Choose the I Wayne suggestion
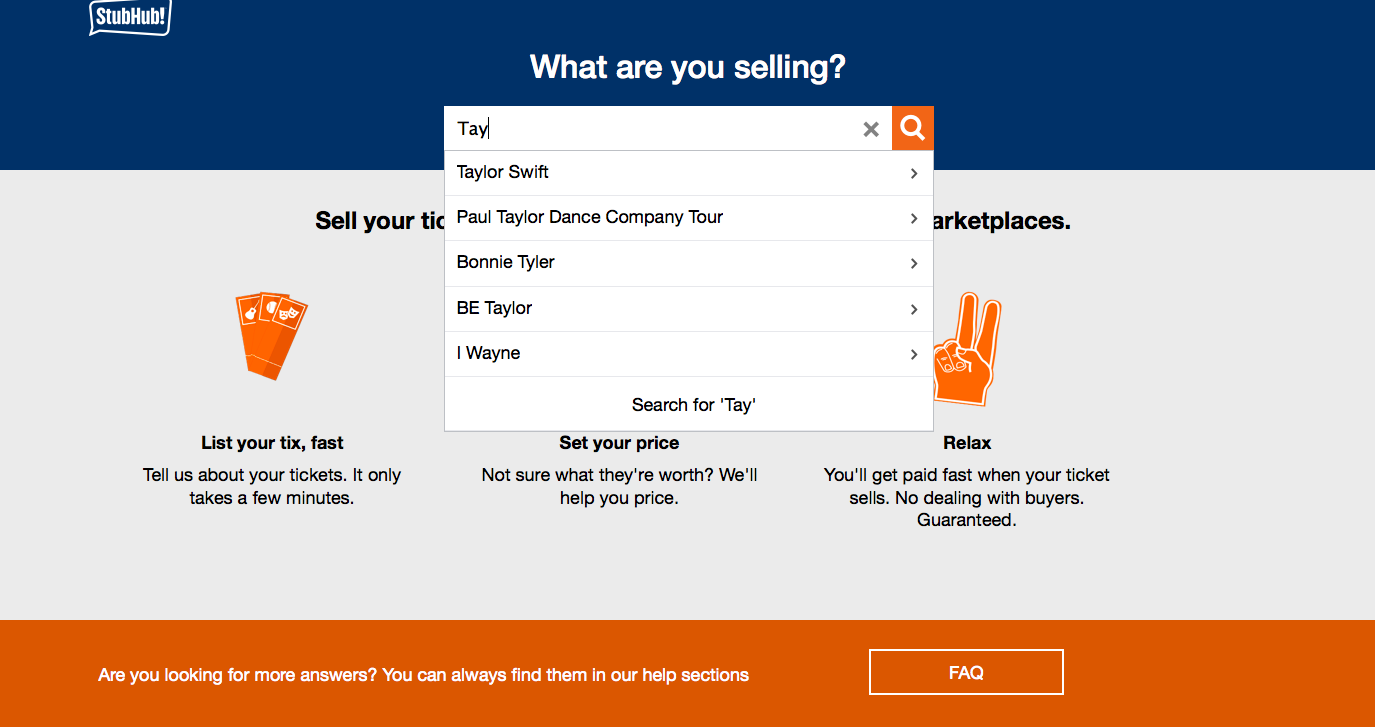Image resolution: width=1375 pixels, height=727 pixels. point(488,353)
